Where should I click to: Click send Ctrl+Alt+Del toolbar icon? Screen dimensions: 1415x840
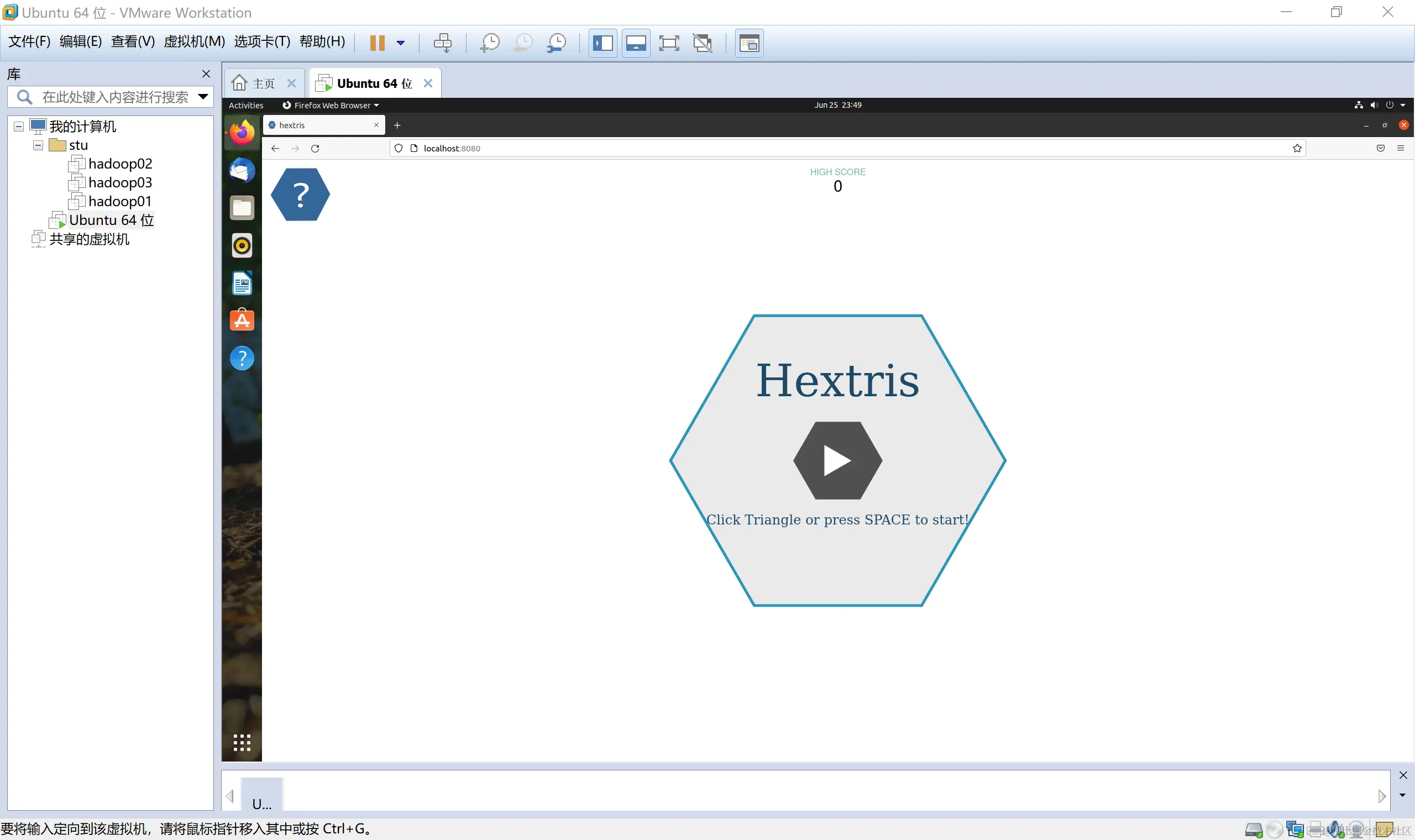click(443, 43)
